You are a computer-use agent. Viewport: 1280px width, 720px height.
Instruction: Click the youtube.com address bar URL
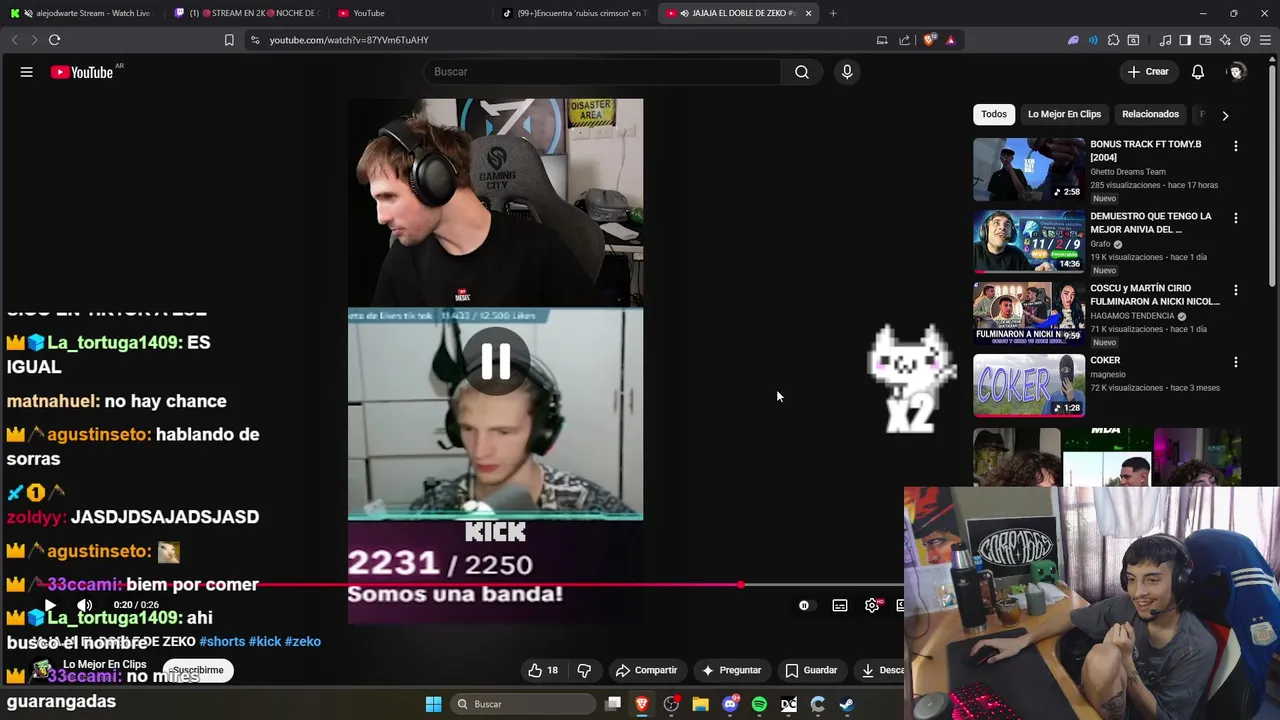349,40
